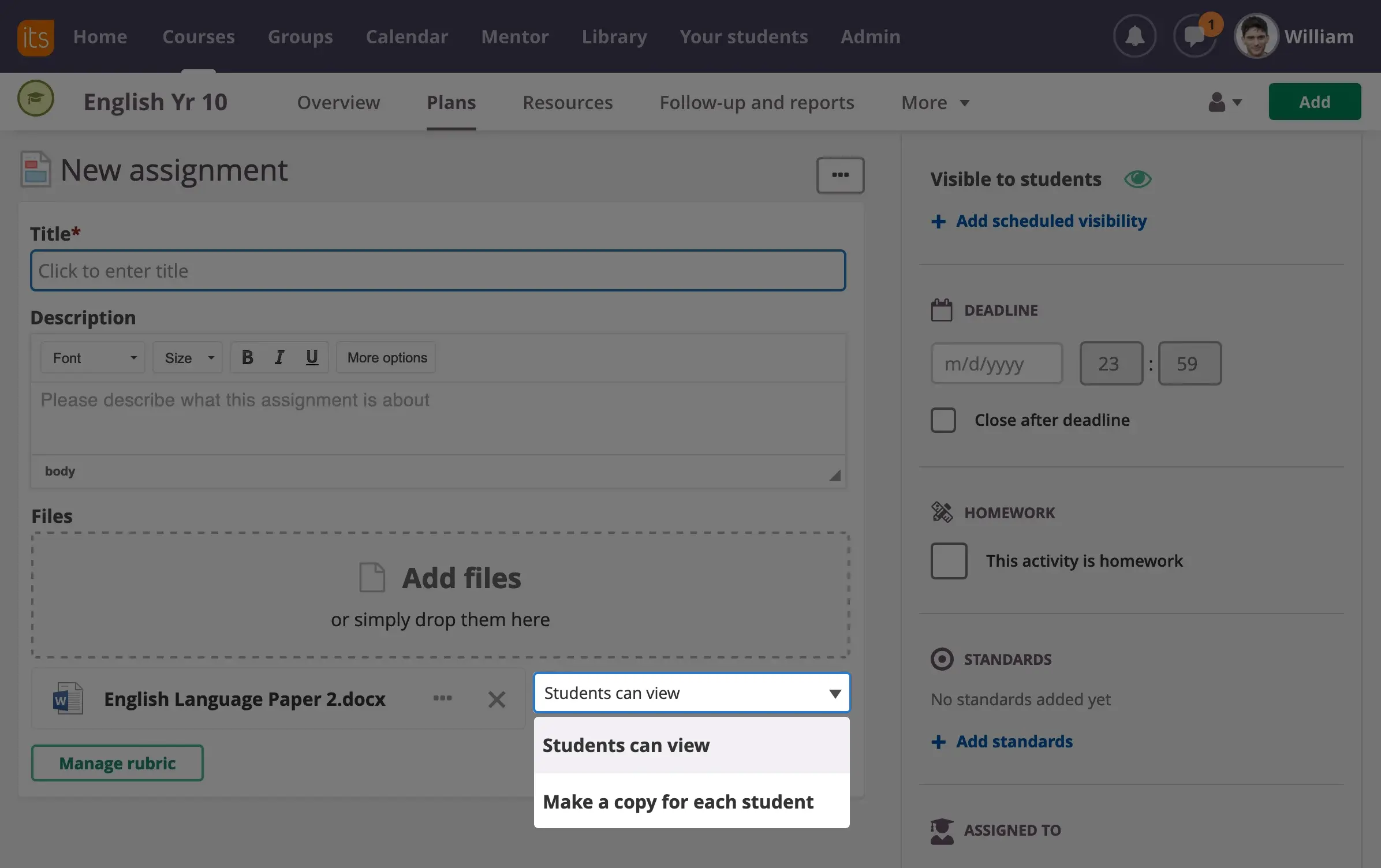Click the Manage rubric button
Image resolution: width=1381 pixels, height=868 pixels.
click(x=117, y=763)
